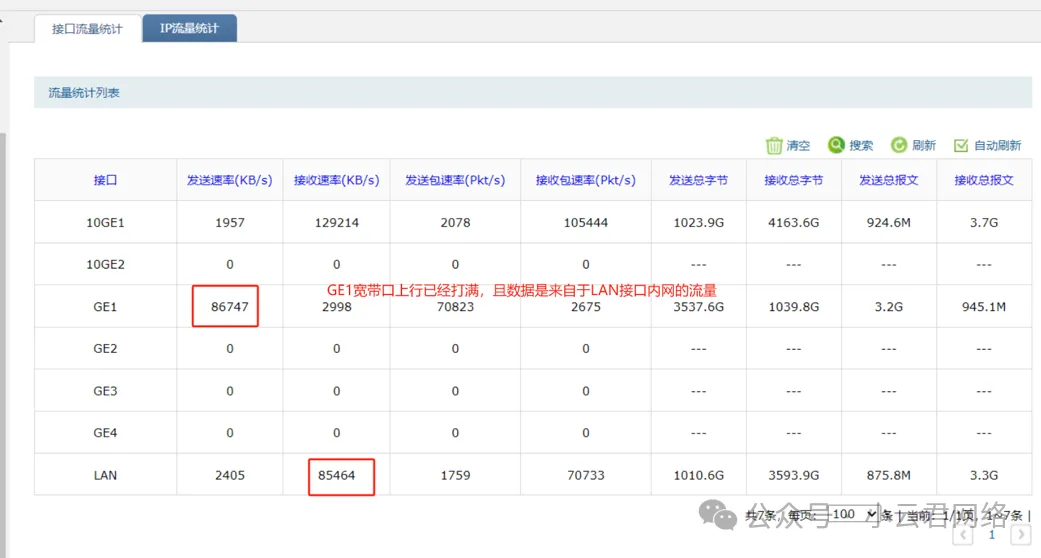Sort by 接收速率(KB/s) column header

click(x=336, y=180)
